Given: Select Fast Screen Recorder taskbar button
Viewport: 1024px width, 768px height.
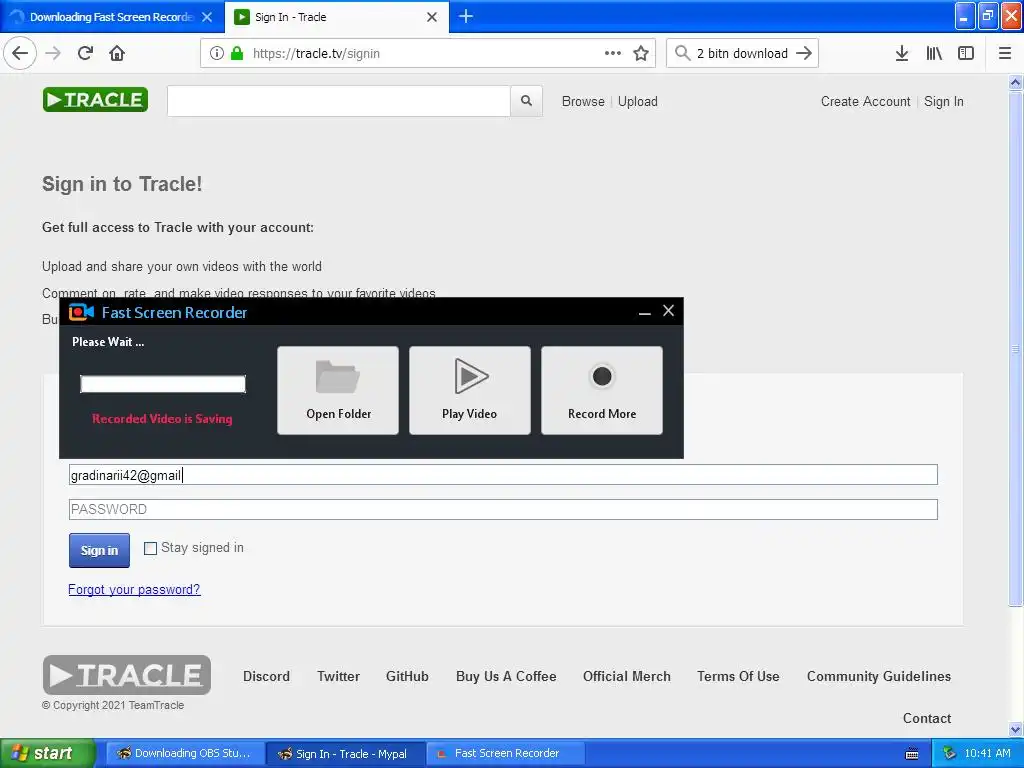Looking at the screenshot, I should click(x=506, y=753).
